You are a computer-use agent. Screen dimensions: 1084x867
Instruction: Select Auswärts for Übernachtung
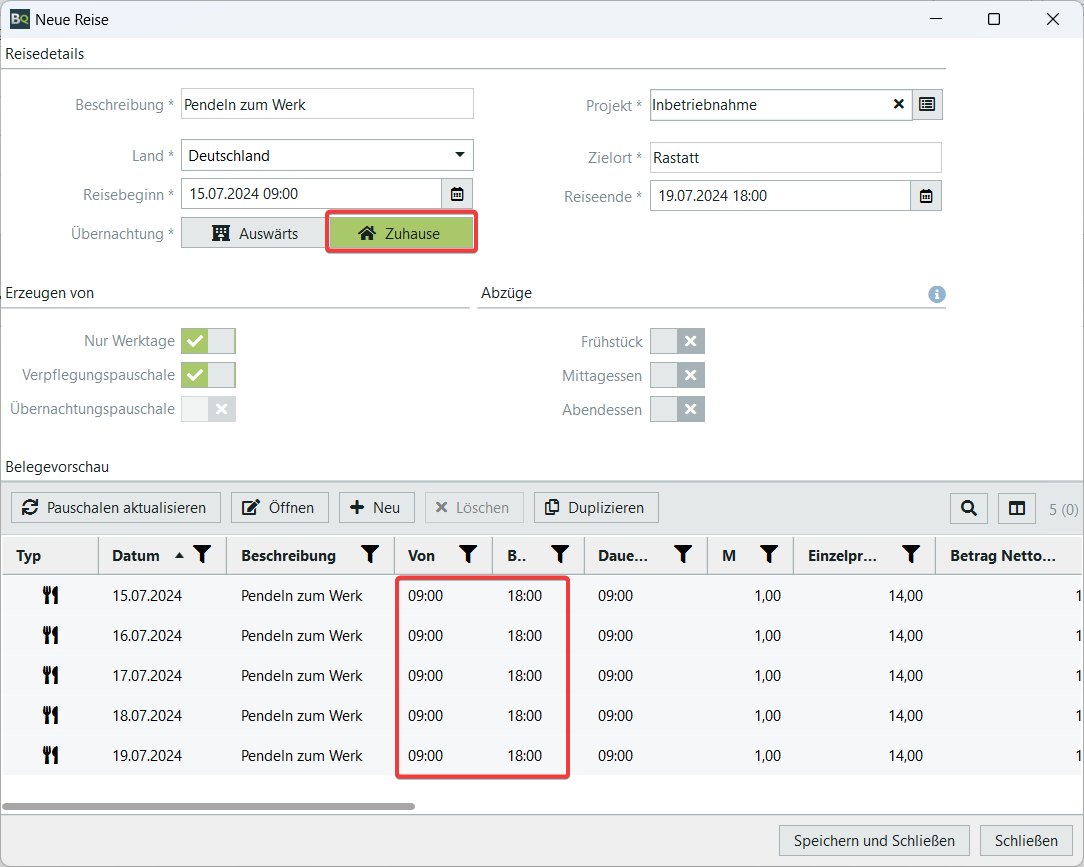tap(254, 233)
